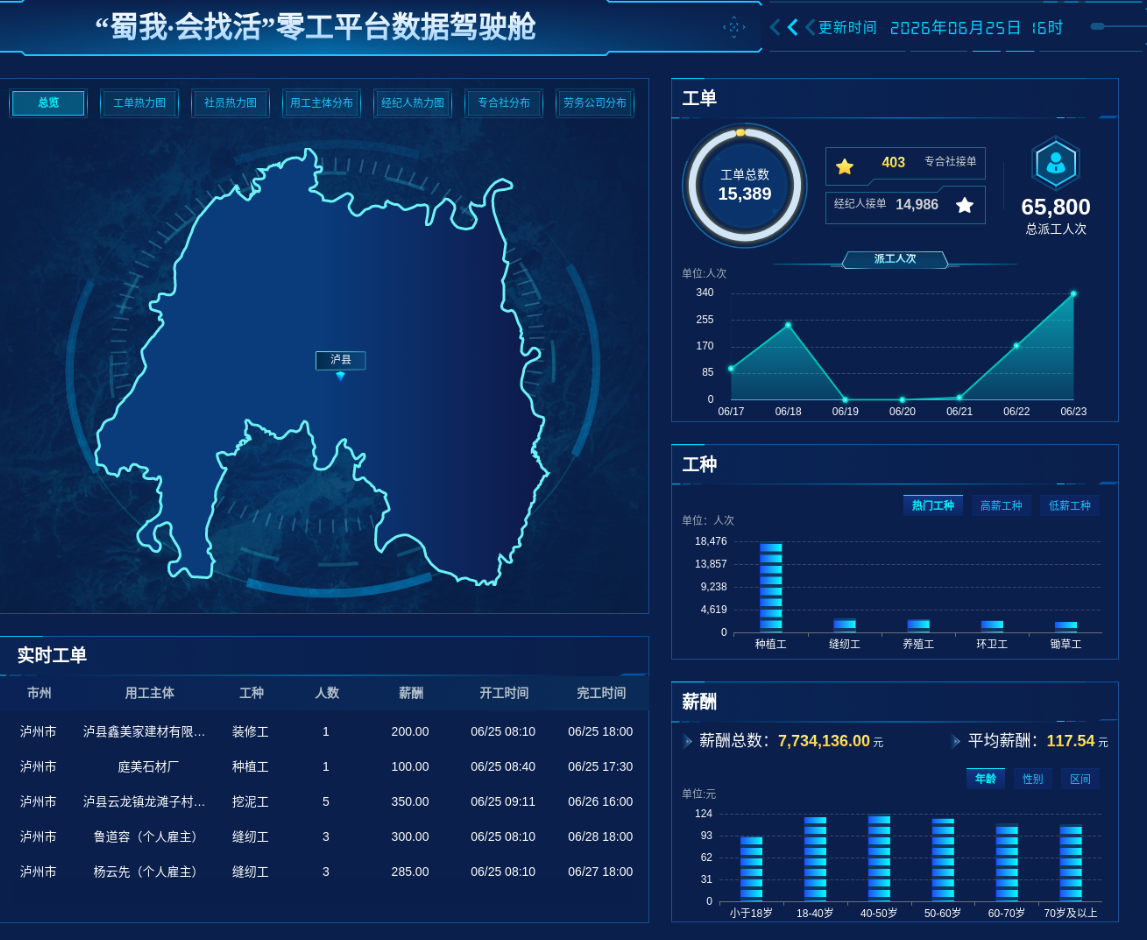Switch to 工单热力图 tab
Image resolution: width=1147 pixels, height=940 pixels.
click(x=139, y=102)
